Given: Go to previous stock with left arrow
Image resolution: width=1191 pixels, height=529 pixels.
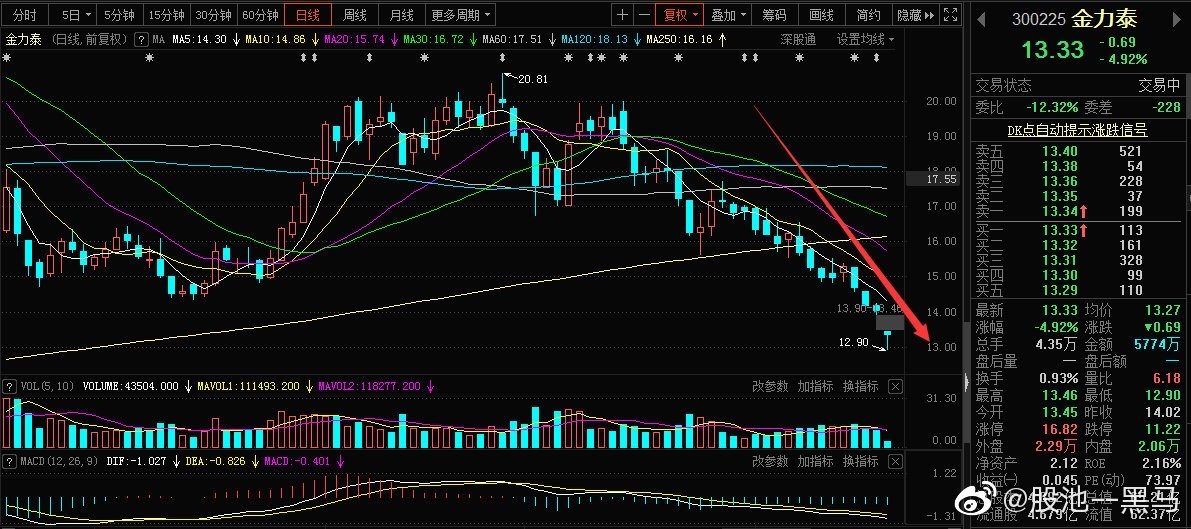Looking at the screenshot, I should click(982, 19).
